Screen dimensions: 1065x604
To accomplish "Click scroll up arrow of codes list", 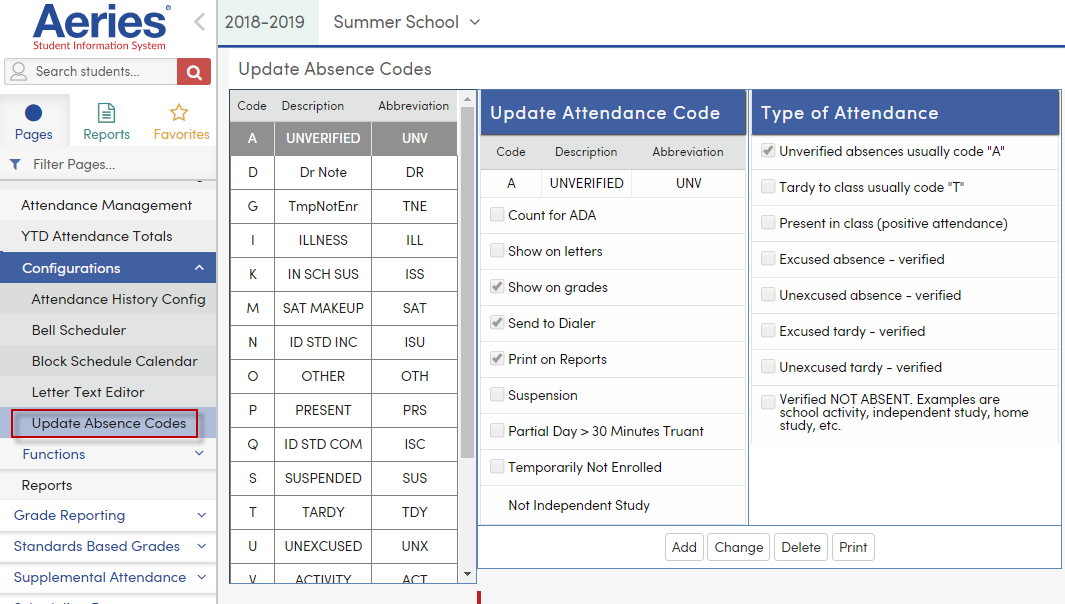I will [467, 99].
